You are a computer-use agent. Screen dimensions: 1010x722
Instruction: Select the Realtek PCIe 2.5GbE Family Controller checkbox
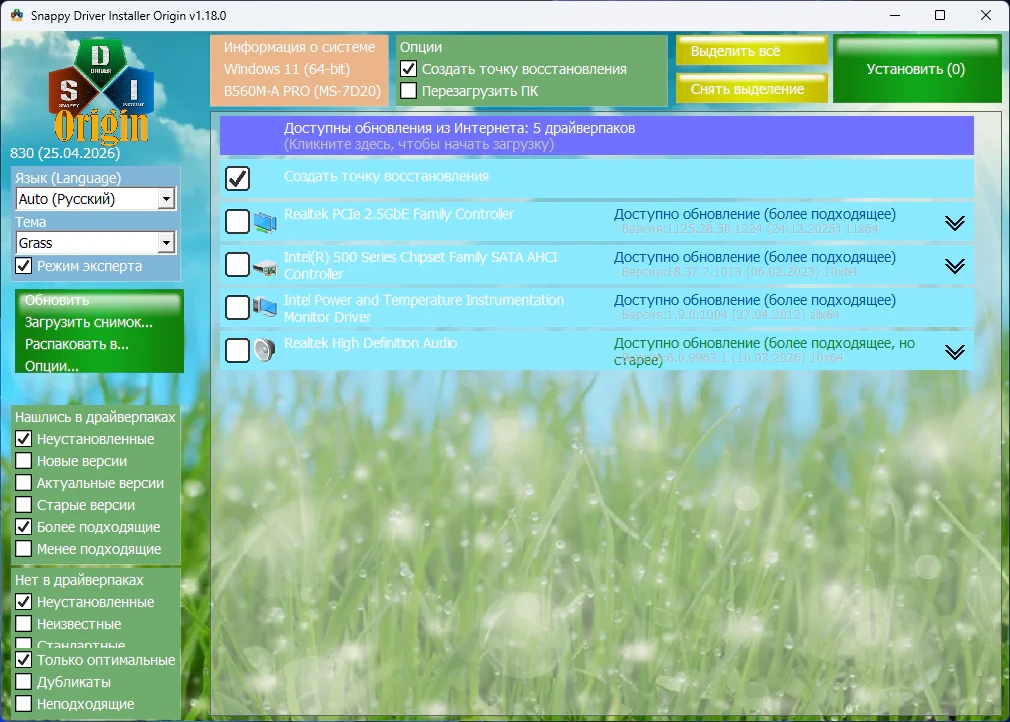pos(238,222)
